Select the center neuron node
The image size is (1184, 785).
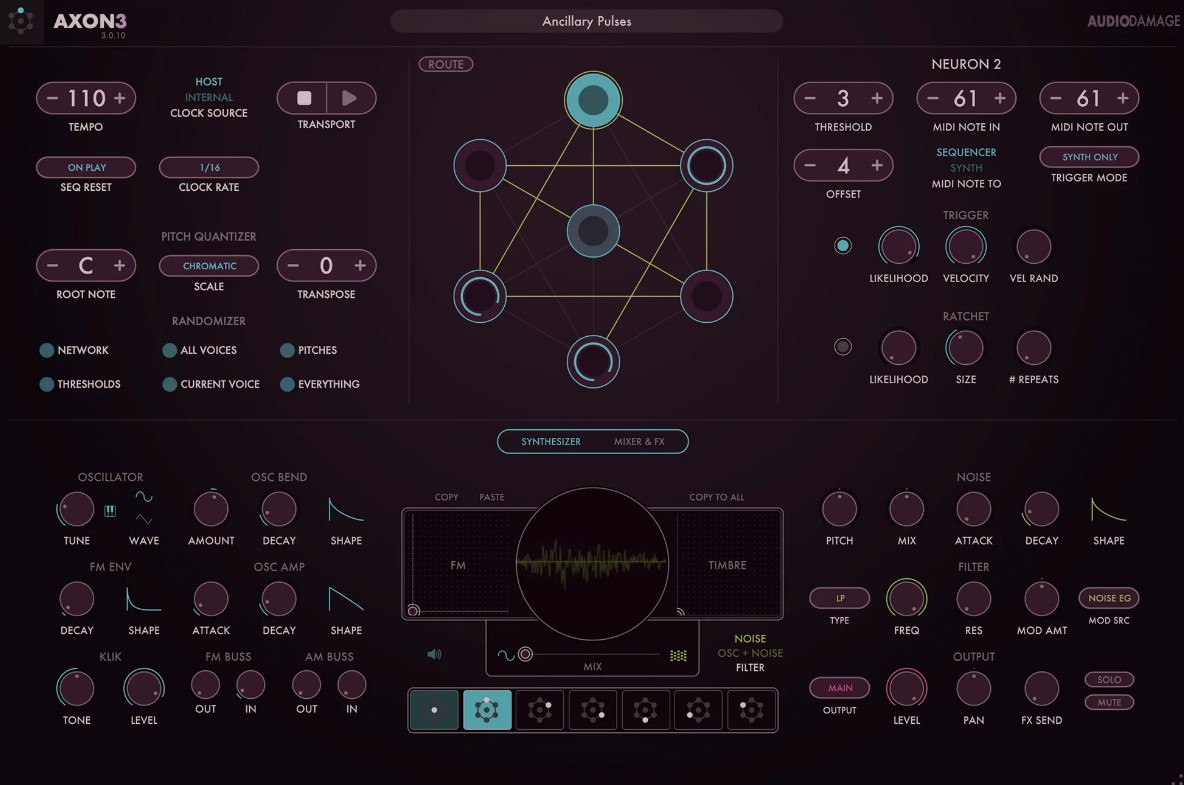(594, 231)
